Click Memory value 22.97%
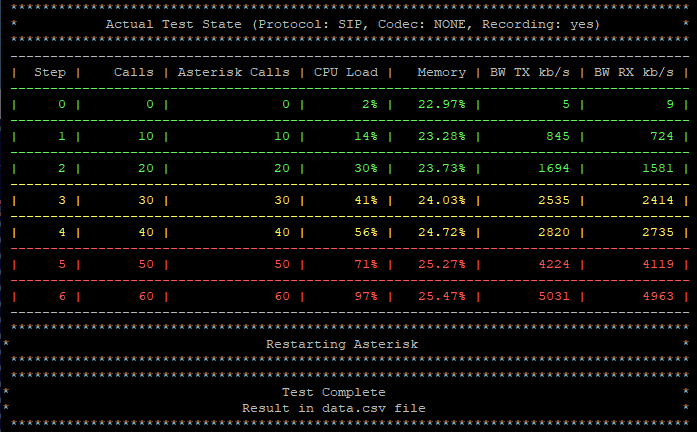The height and width of the screenshot is (432, 697). (441, 104)
